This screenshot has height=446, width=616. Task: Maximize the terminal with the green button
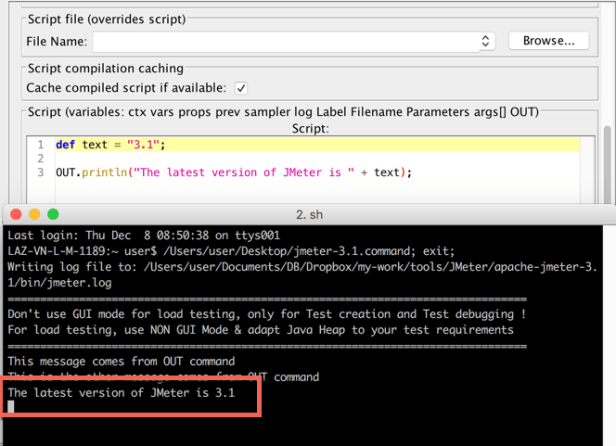tap(52, 215)
